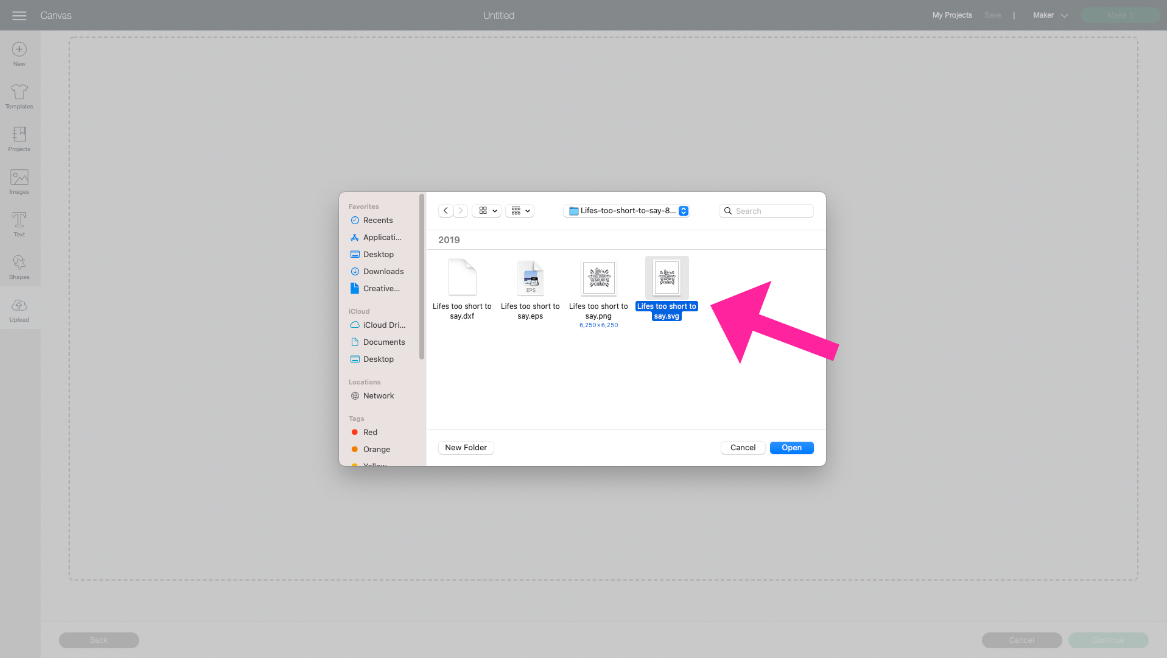Image resolution: width=1168 pixels, height=658 pixels.
Task: Click Open to import the SVG
Action: (x=791, y=447)
